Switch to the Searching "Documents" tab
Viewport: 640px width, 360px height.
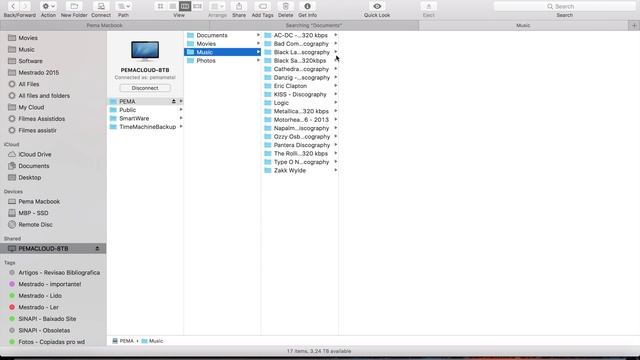click(314, 25)
